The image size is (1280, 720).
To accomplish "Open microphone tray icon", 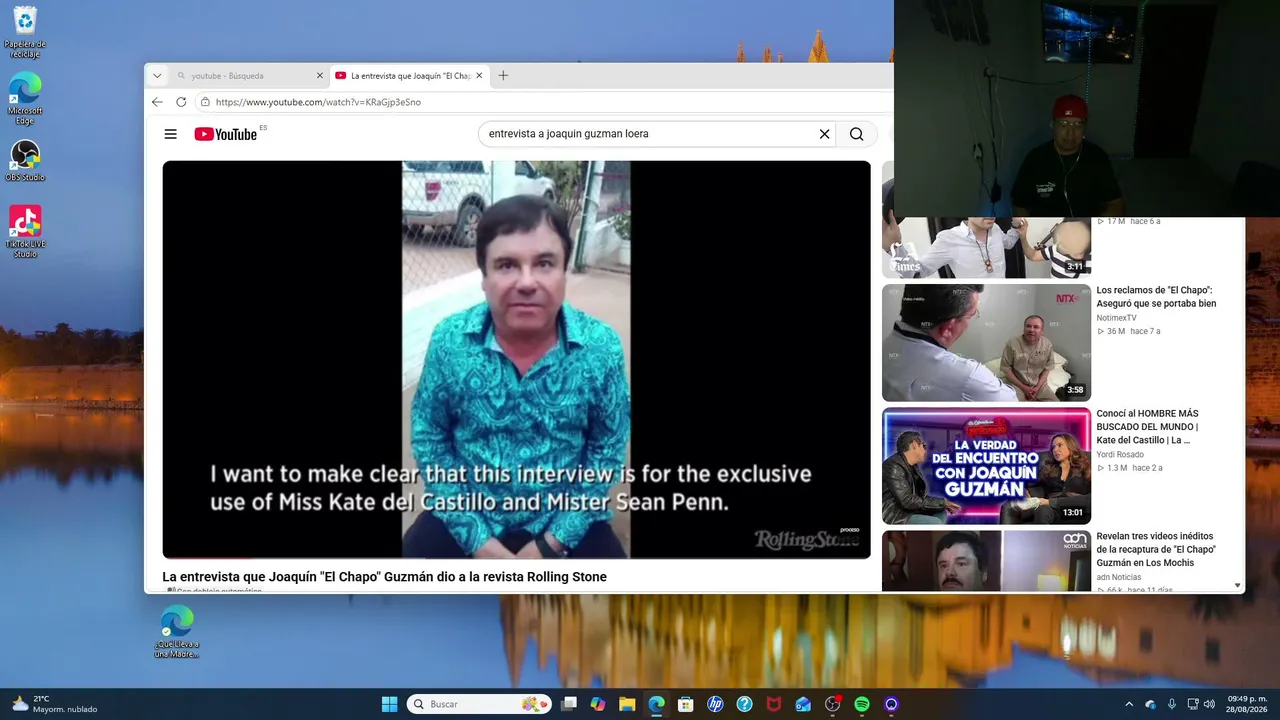I will pos(1171,704).
